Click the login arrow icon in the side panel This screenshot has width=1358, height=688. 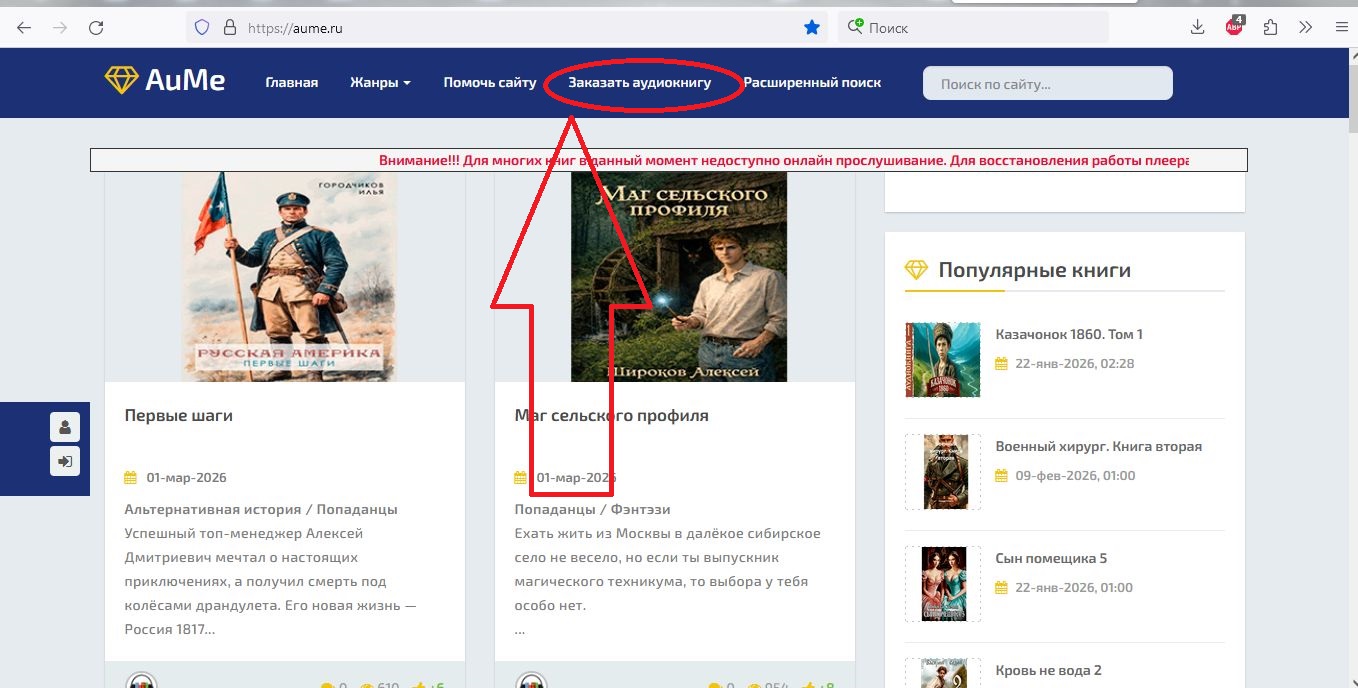point(65,462)
